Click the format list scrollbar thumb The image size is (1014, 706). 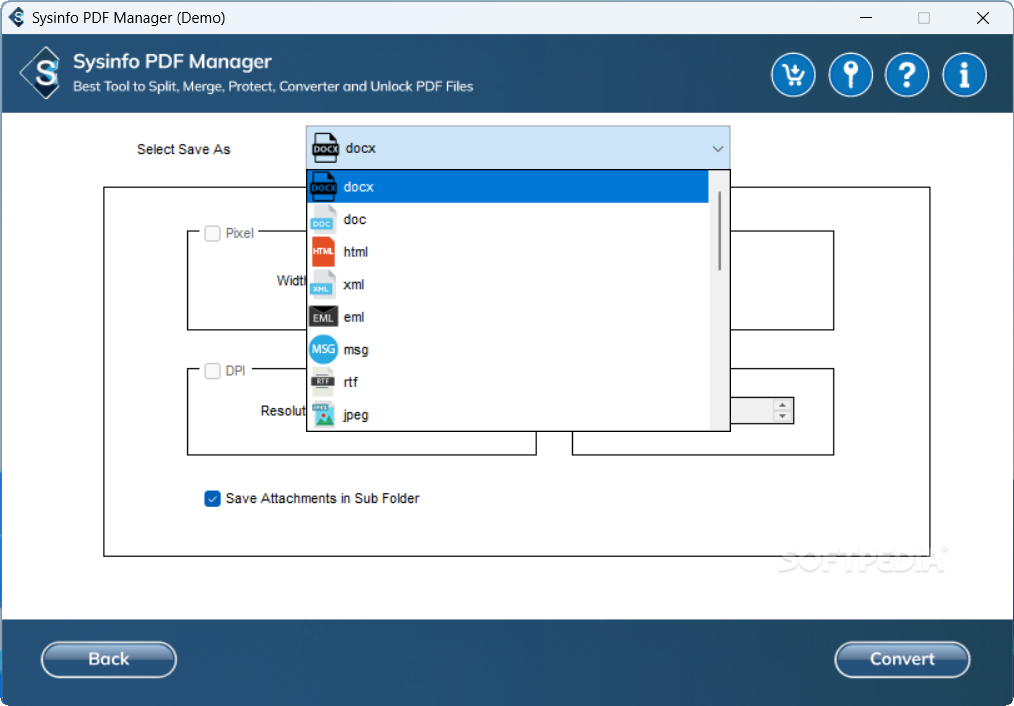719,231
